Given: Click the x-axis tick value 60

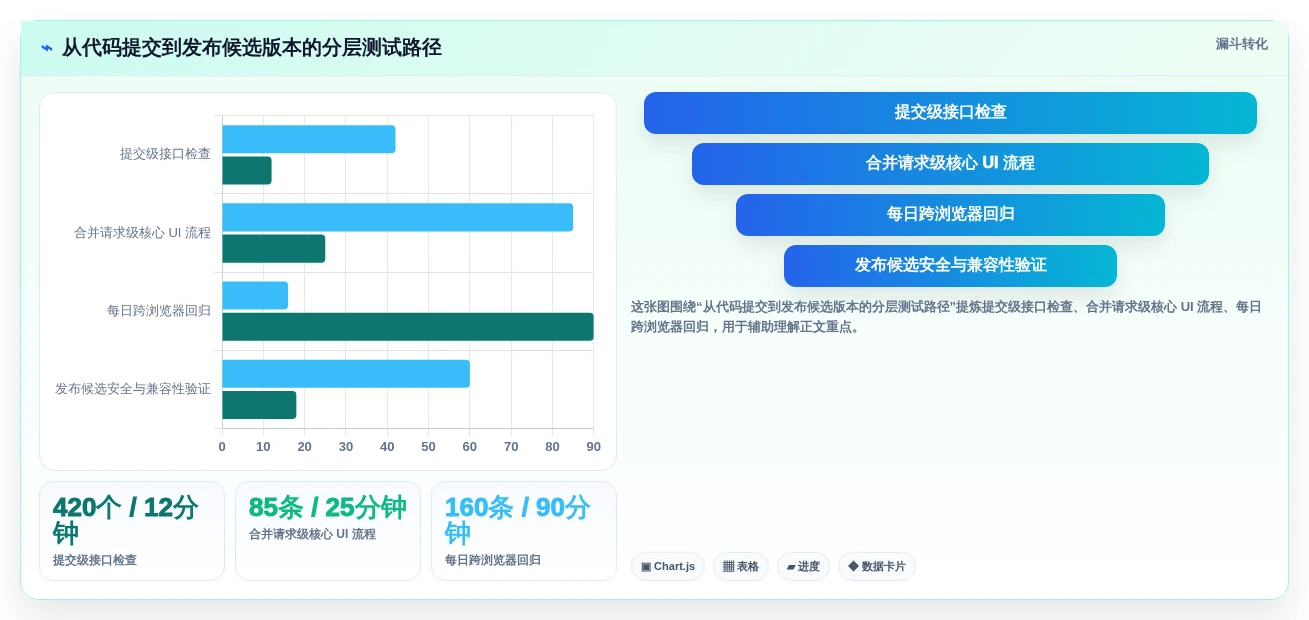Looking at the screenshot, I should 469,447.
